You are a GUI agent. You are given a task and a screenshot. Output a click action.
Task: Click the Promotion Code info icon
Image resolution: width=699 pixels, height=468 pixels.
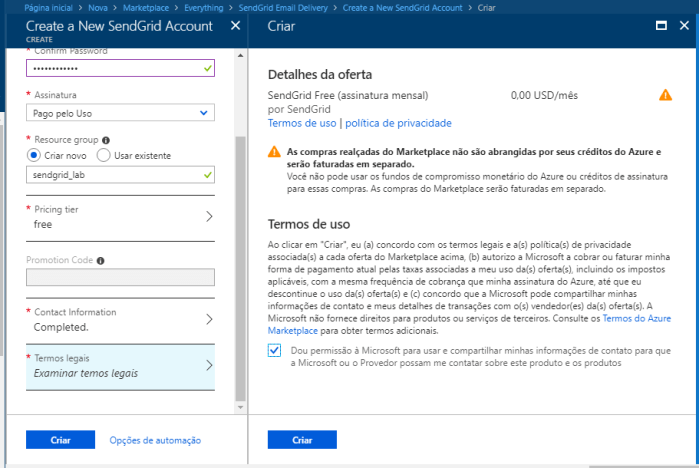pos(100,260)
